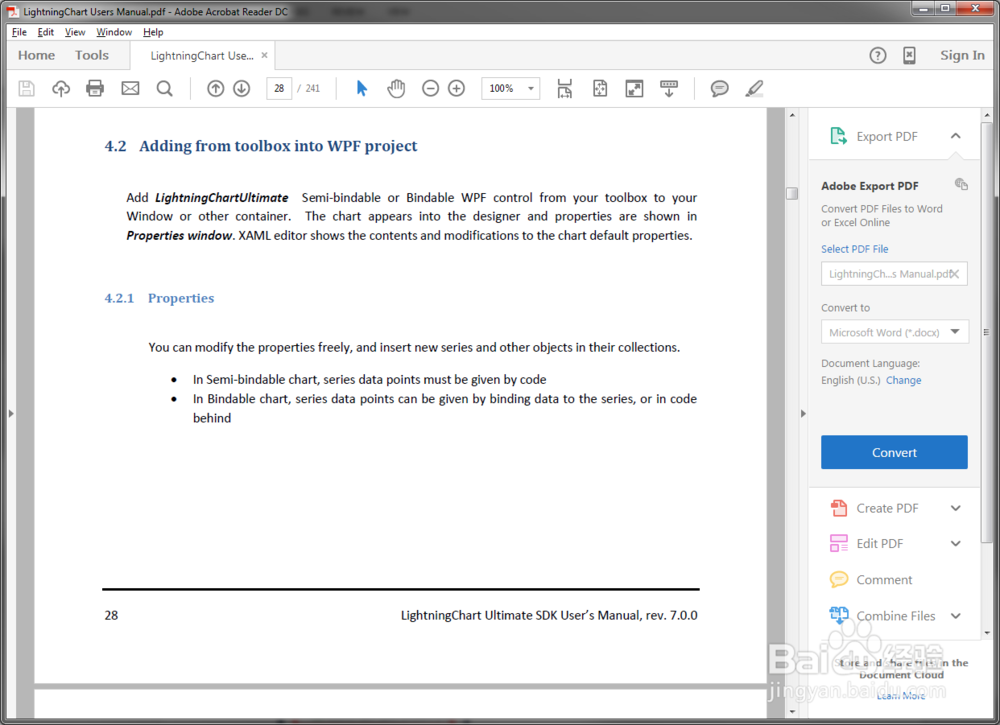
Task: Activate the Hand pan tool
Action: tap(396, 88)
